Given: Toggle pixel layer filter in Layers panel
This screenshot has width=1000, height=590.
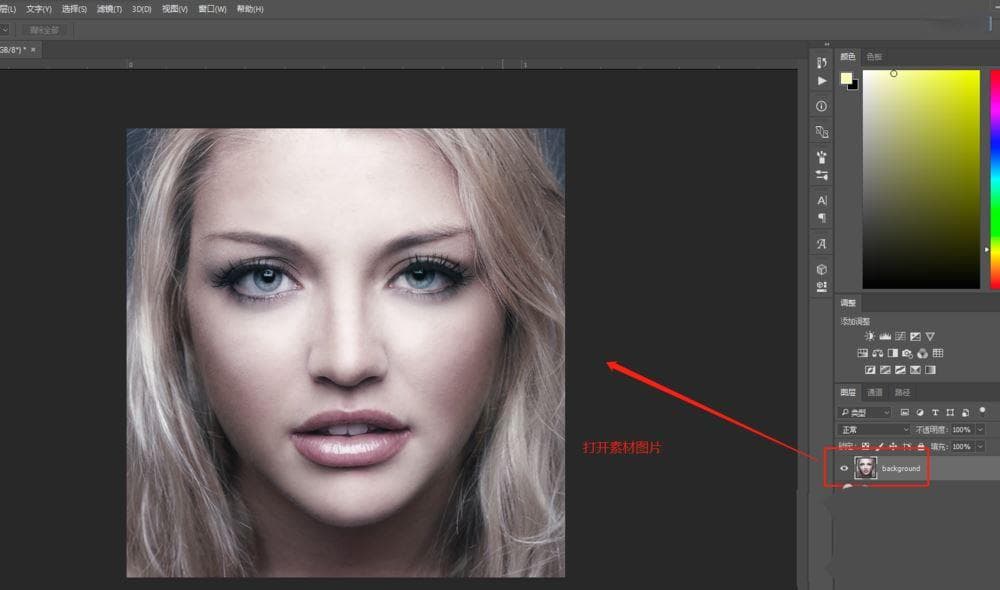Looking at the screenshot, I should click(x=904, y=413).
